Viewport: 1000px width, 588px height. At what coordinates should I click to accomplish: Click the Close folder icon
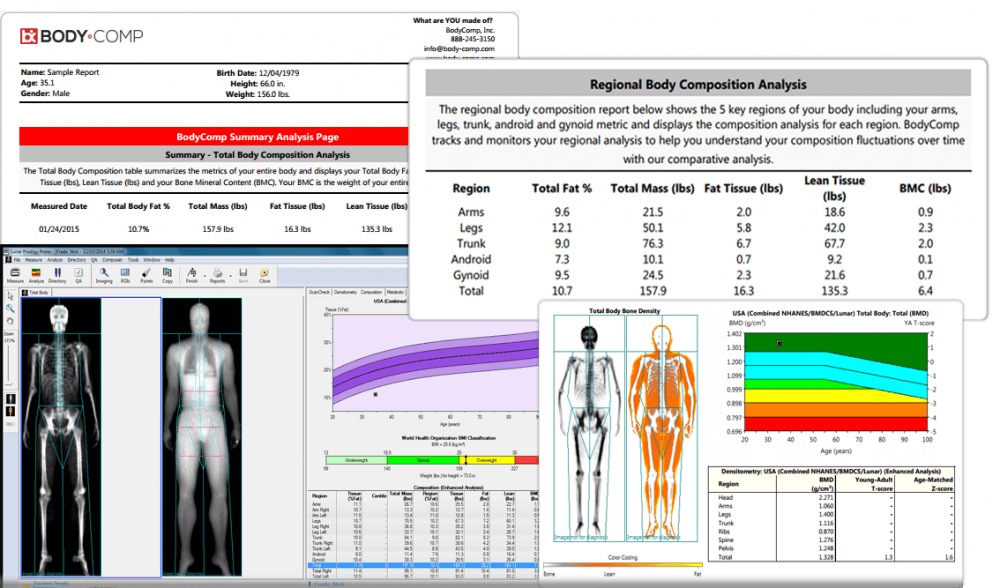264,274
